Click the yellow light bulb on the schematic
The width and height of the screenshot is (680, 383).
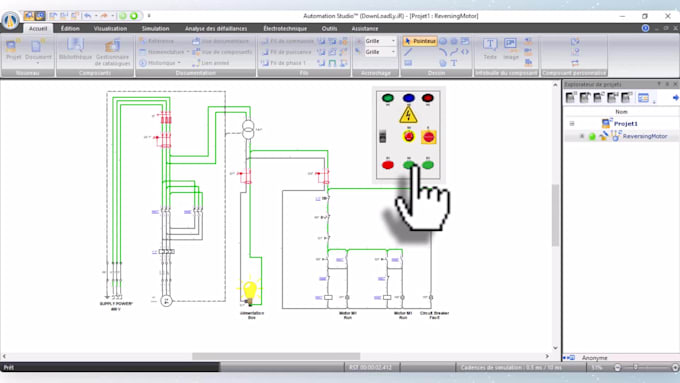click(x=250, y=291)
